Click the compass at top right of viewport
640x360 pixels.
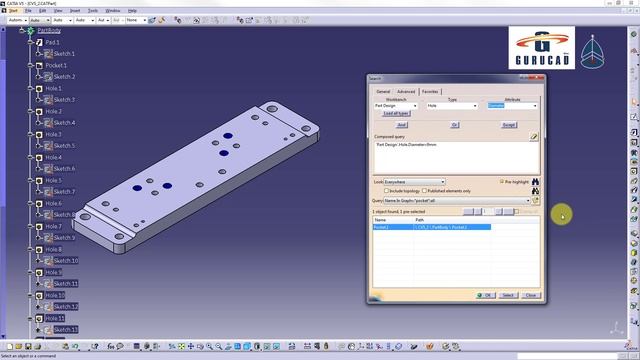click(593, 52)
